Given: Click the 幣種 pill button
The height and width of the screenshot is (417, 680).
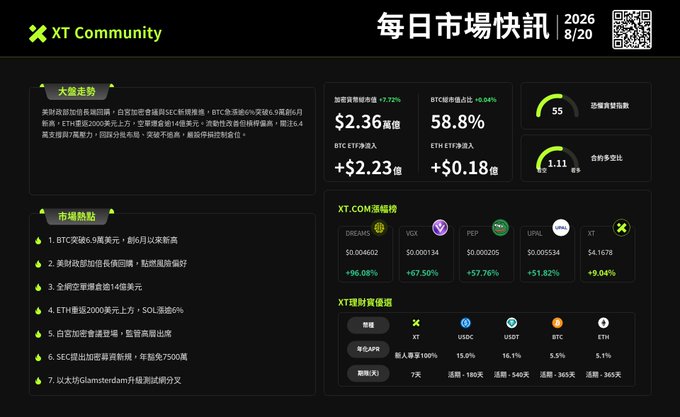Looking at the screenshot, I should (368, 325).
